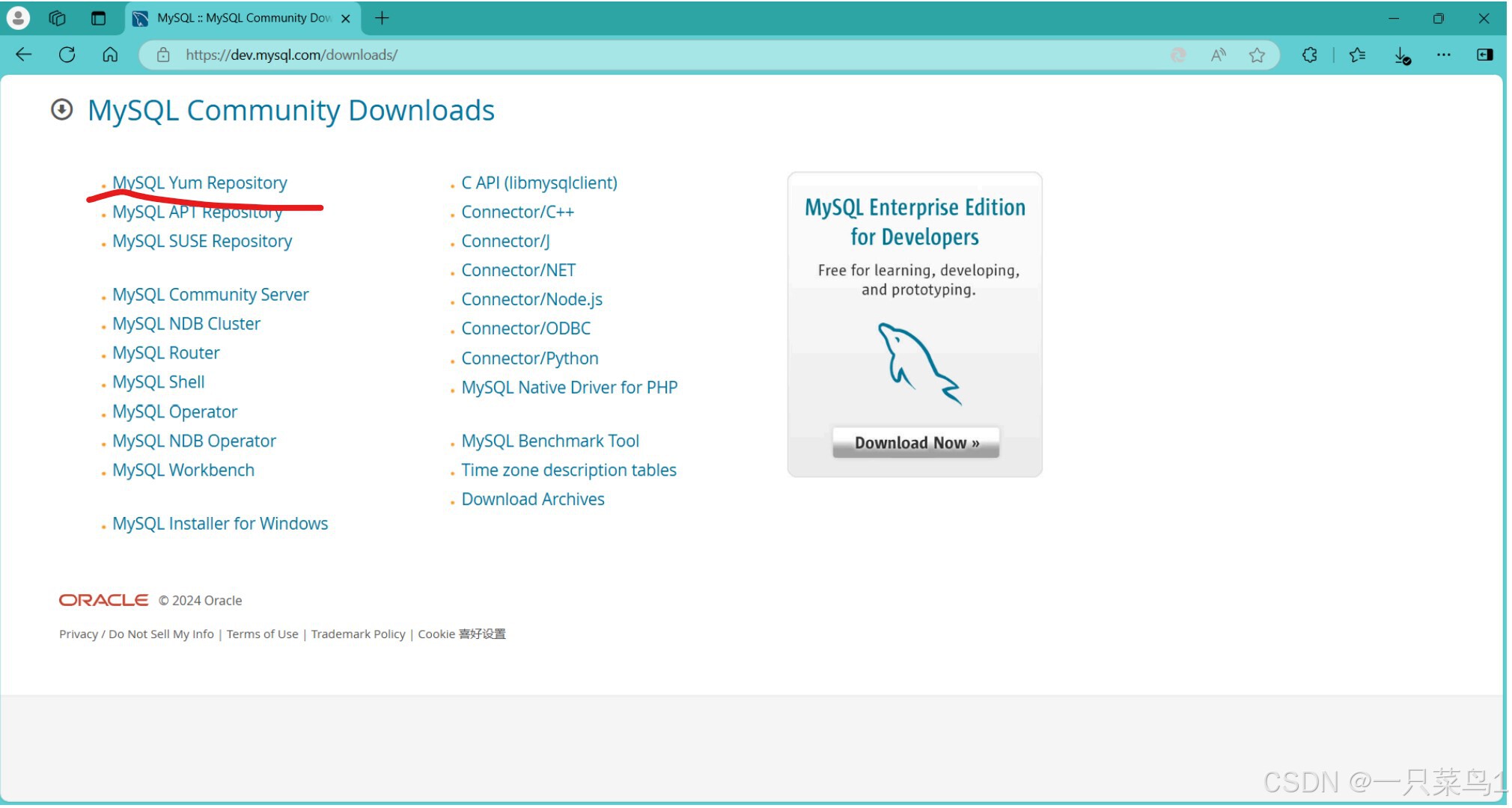Add the page to favorites with star
This screenshot has height=808, width=1512.
click(1256, 55)
